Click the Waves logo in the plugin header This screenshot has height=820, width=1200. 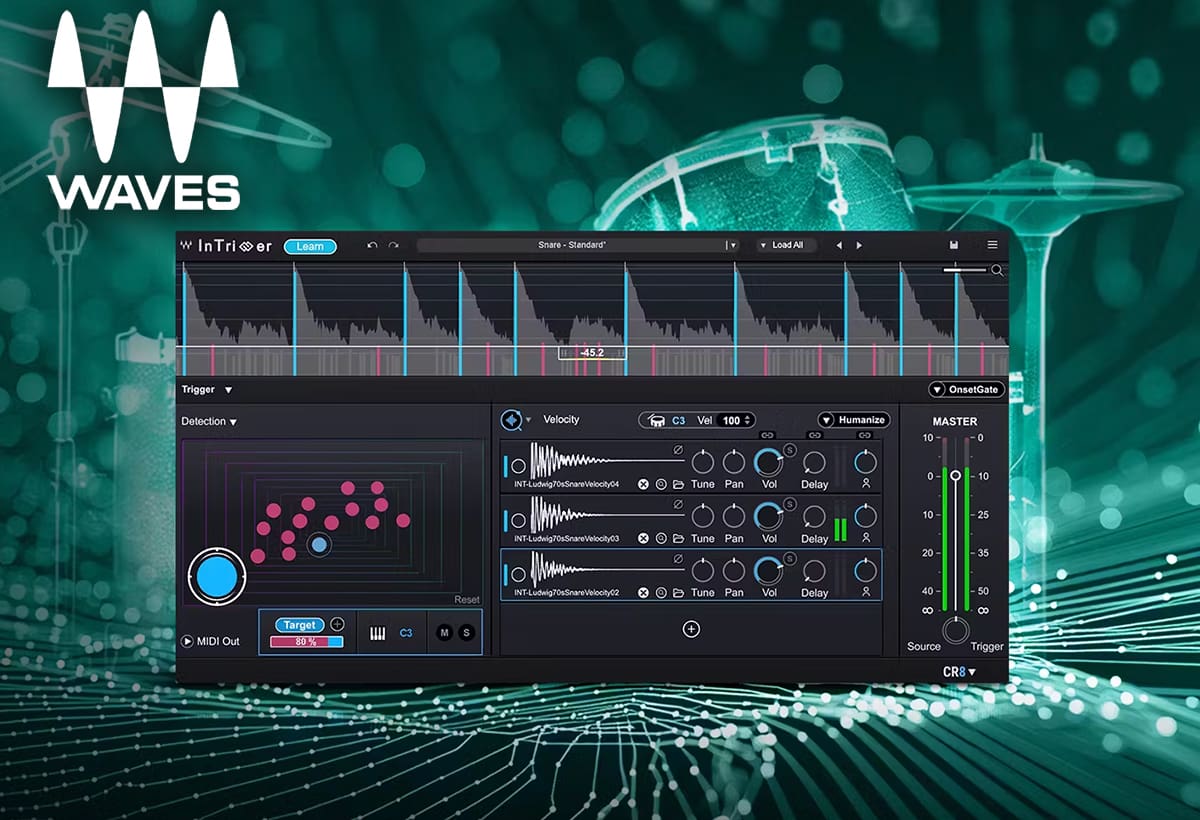tap(187, 246)
